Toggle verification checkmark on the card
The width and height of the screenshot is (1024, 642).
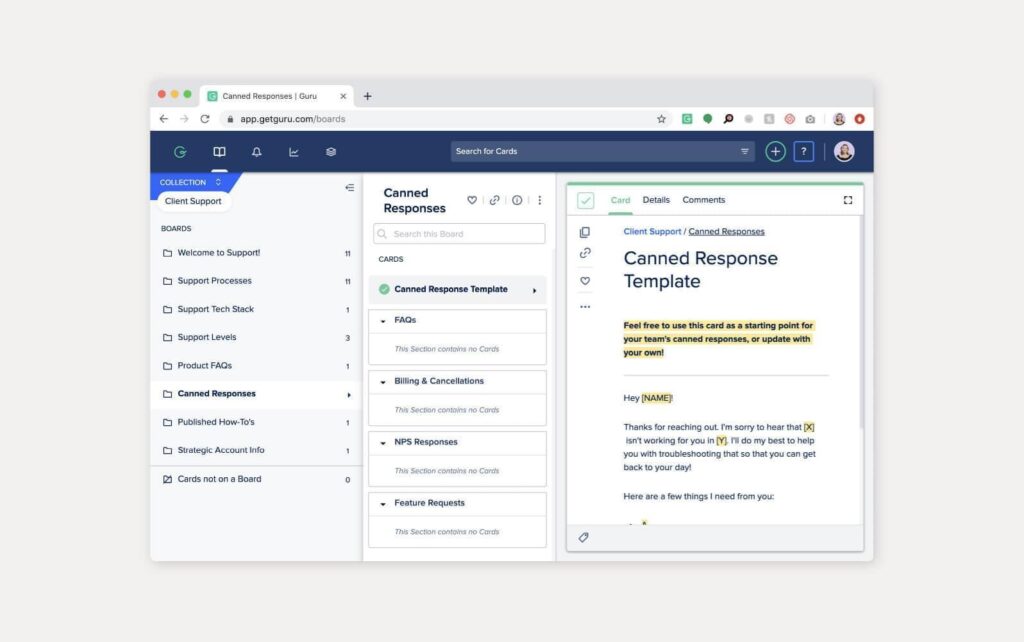(585, 199)
